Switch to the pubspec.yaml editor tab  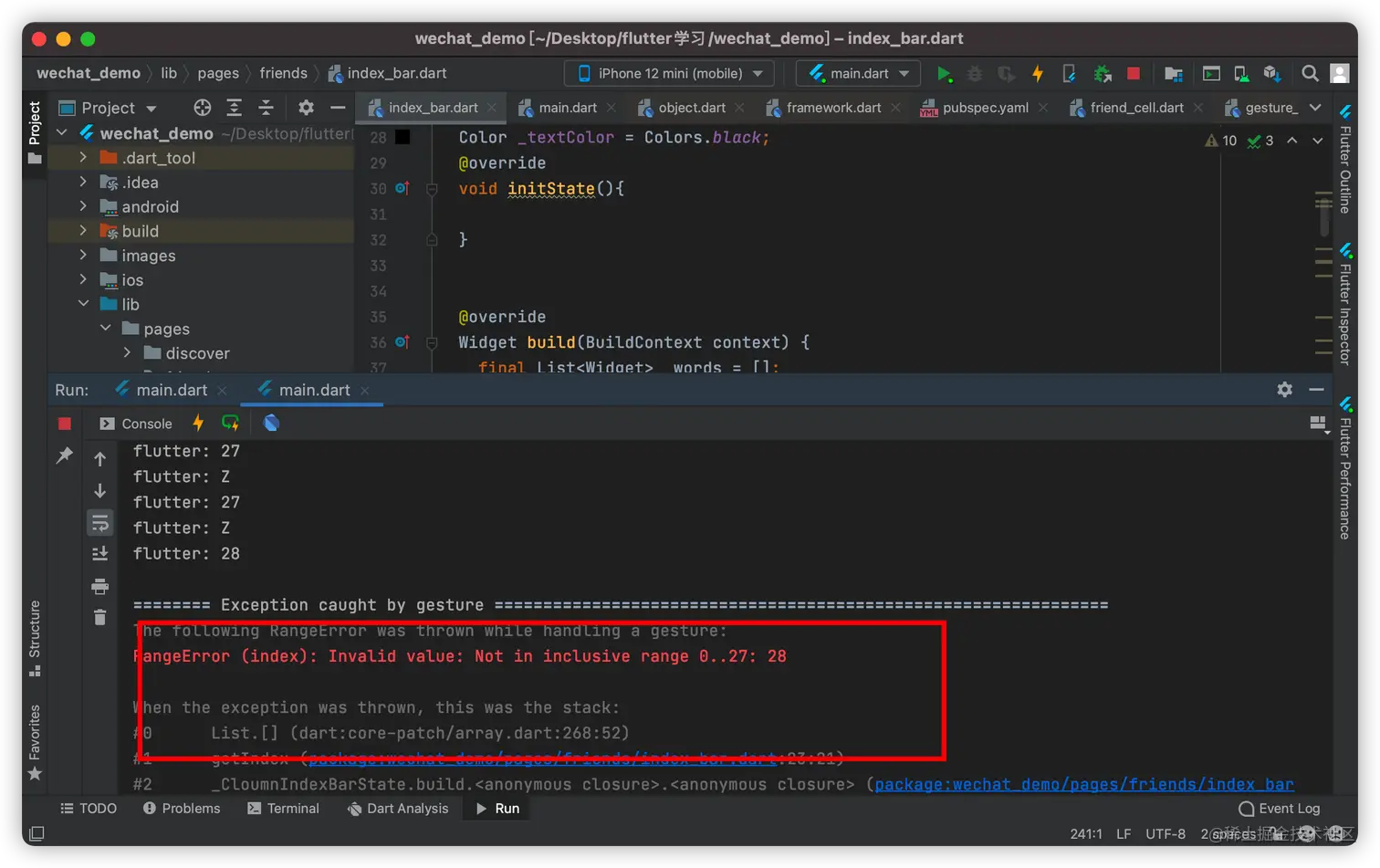985,108
